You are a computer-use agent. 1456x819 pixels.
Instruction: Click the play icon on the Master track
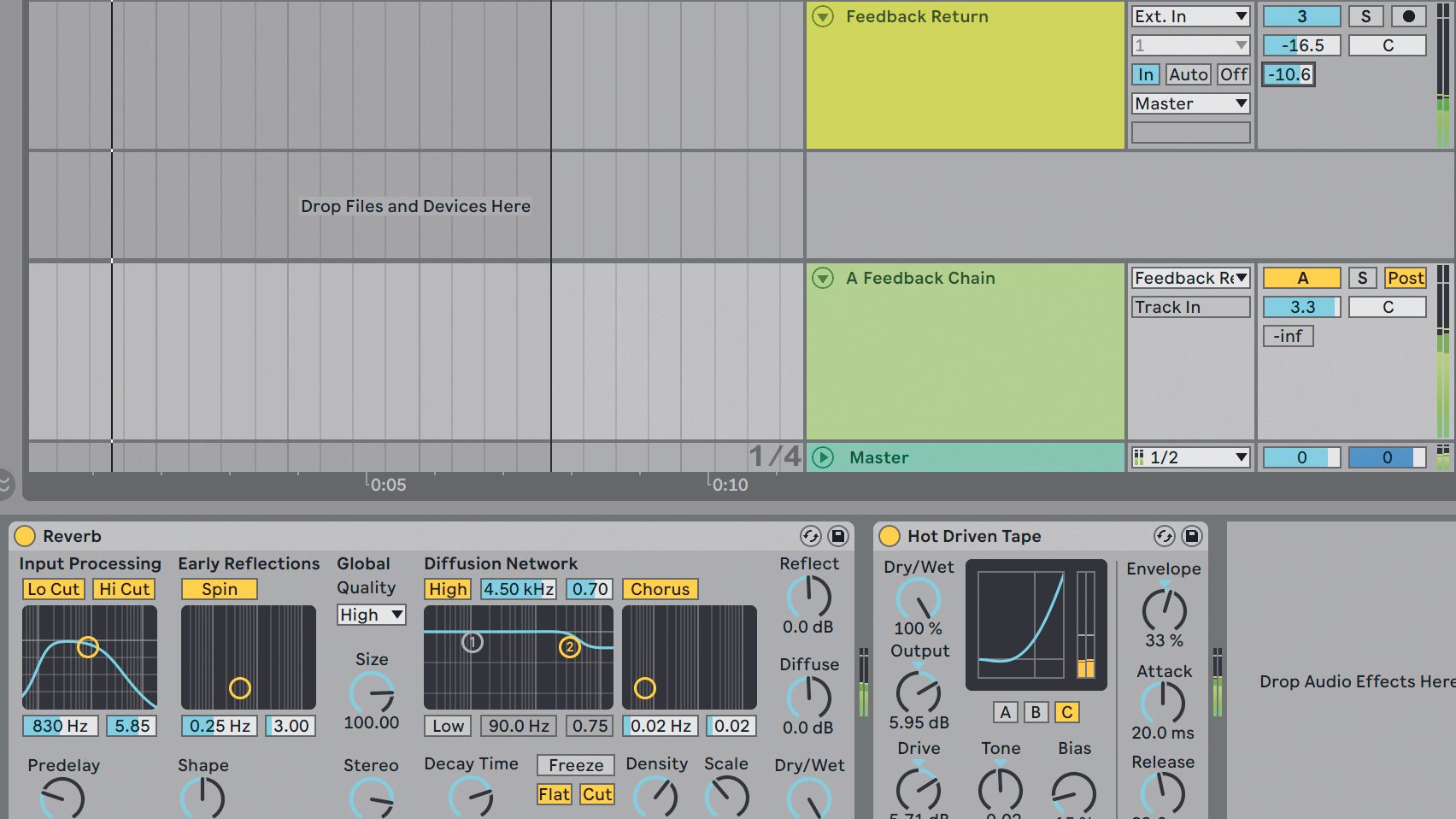click(823, 457)
